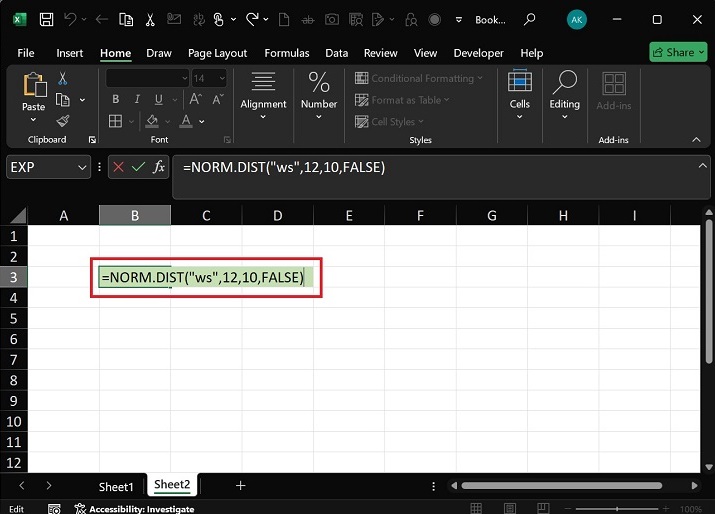Click Add-ins button in ribbon

click(x=614, y=91)
